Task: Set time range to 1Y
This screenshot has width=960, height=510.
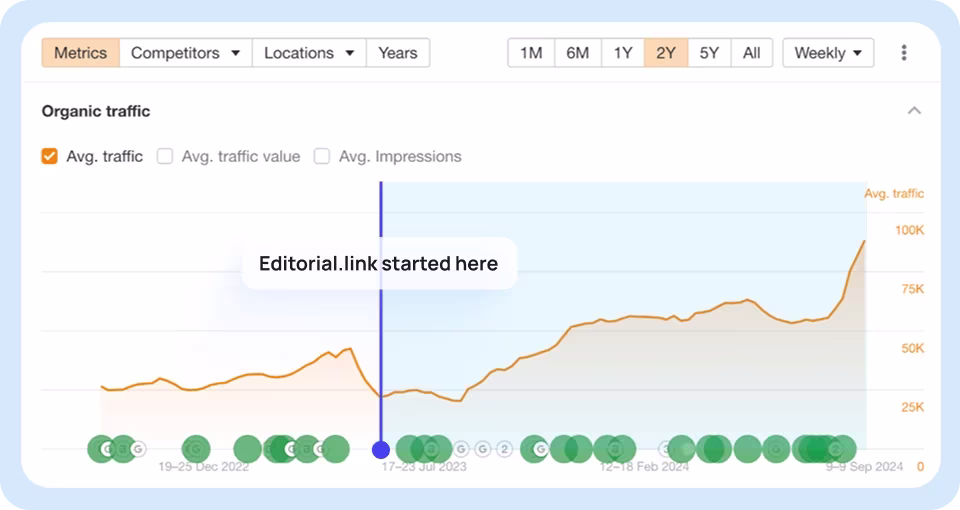Action: pos(623,53)
